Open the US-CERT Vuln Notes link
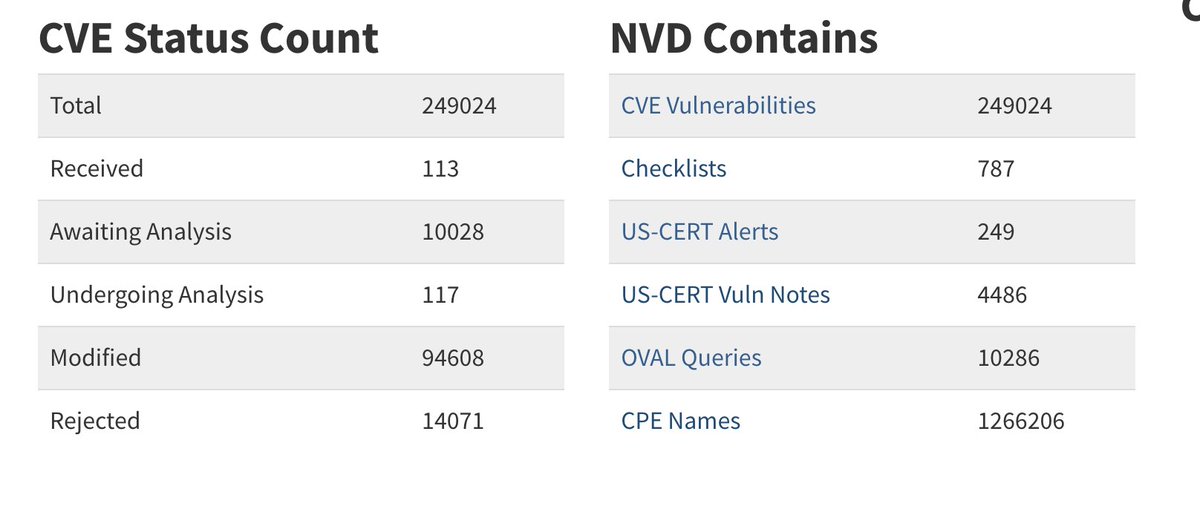 [725, 294]
